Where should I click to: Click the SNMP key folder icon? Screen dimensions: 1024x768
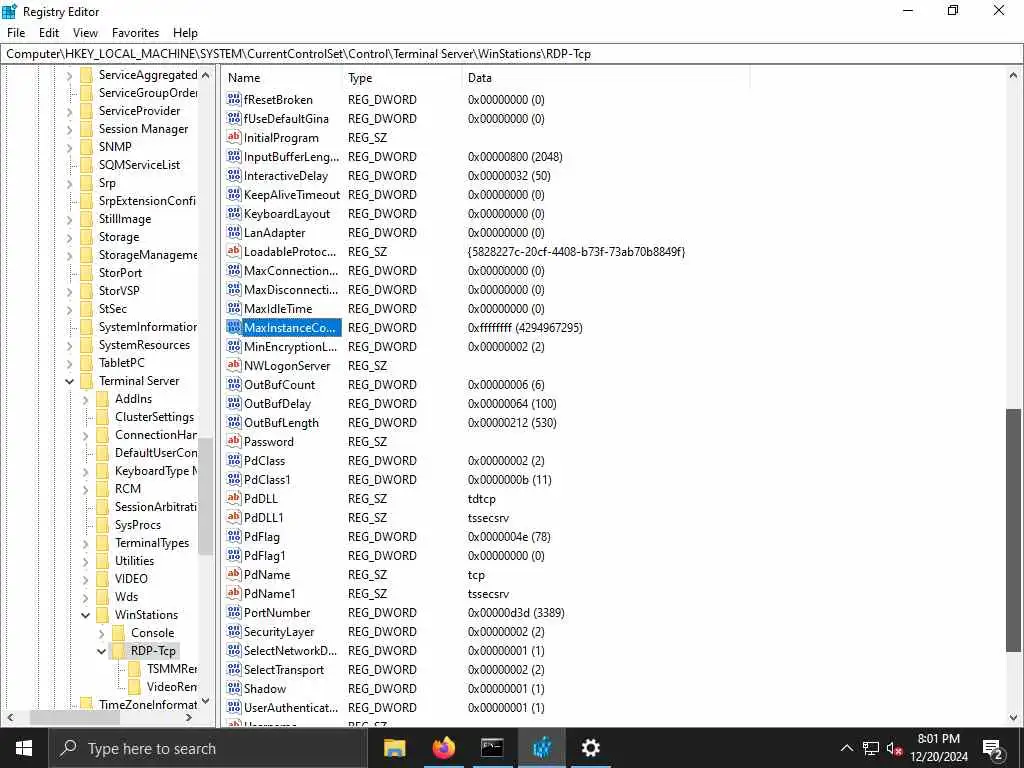[86, 146]
